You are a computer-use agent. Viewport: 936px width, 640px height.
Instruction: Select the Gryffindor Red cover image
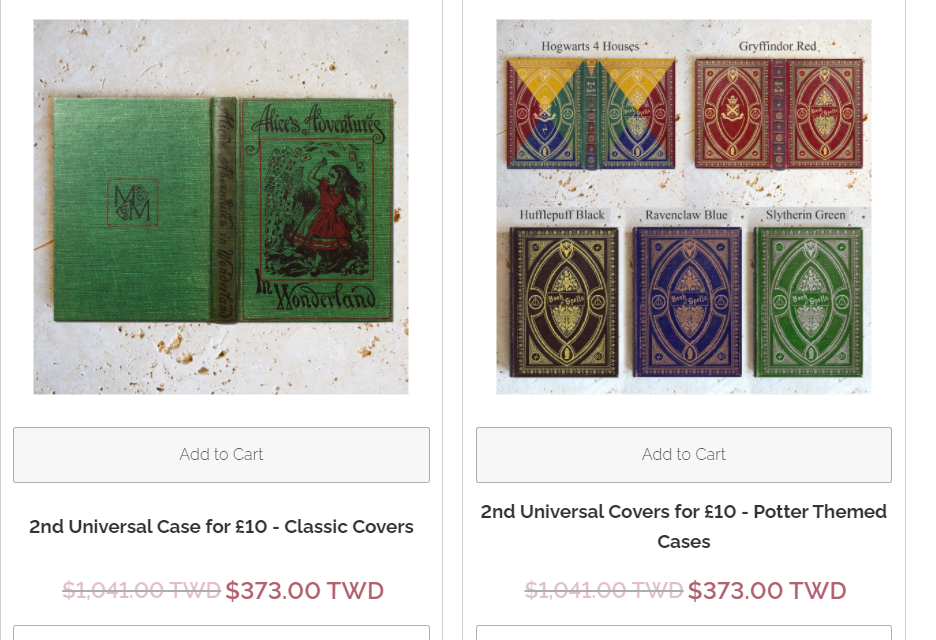tap(778, 113)
